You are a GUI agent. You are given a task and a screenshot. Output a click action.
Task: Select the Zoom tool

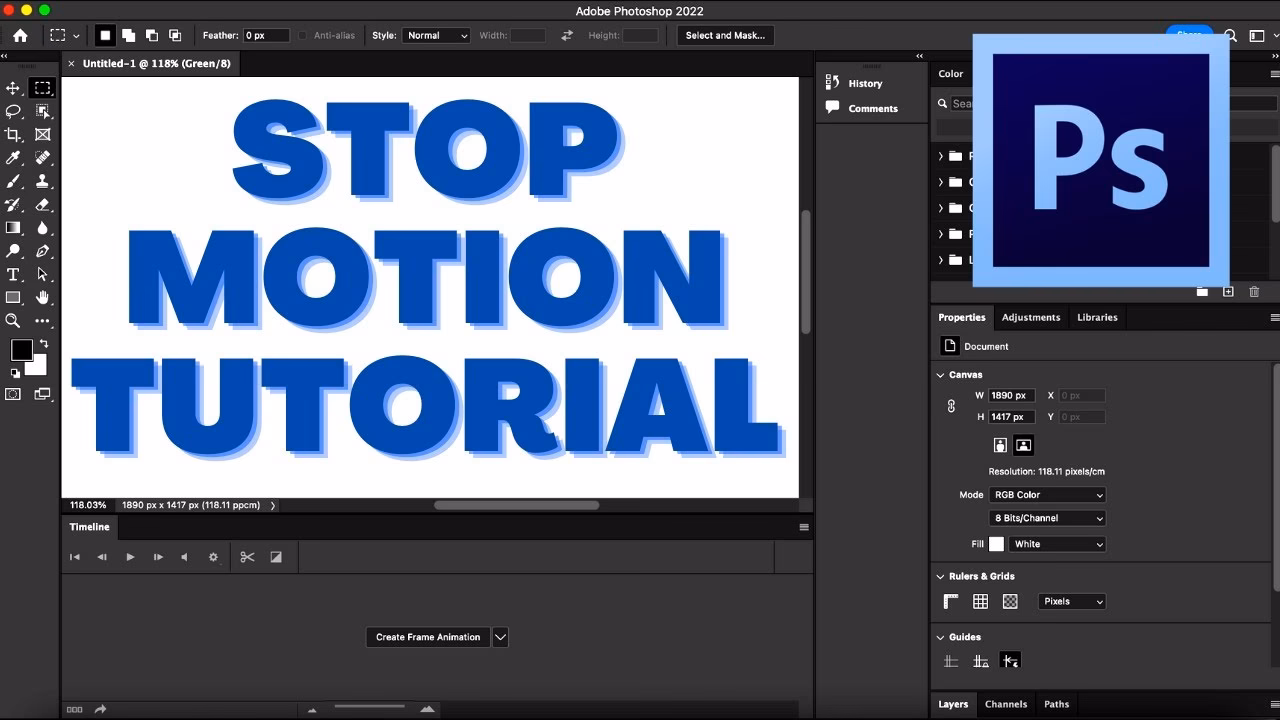click(x=13, y=321)
